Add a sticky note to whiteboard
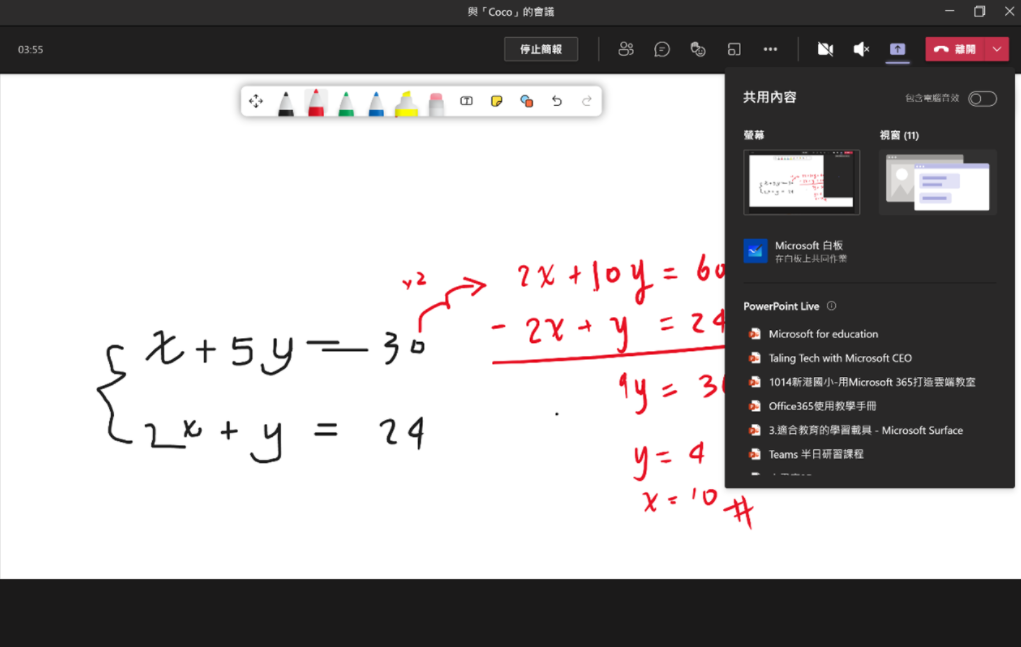 click(x=496, y=101)
